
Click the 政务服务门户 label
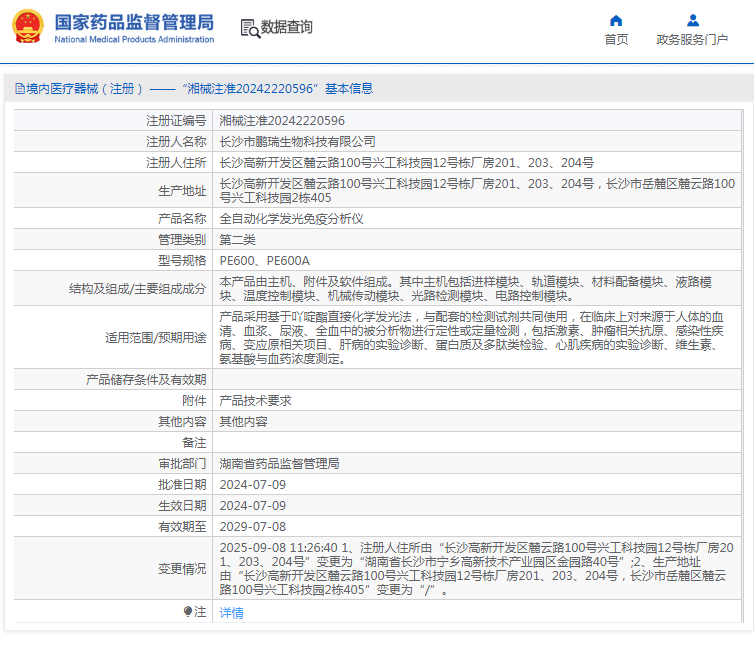(692, 39)
